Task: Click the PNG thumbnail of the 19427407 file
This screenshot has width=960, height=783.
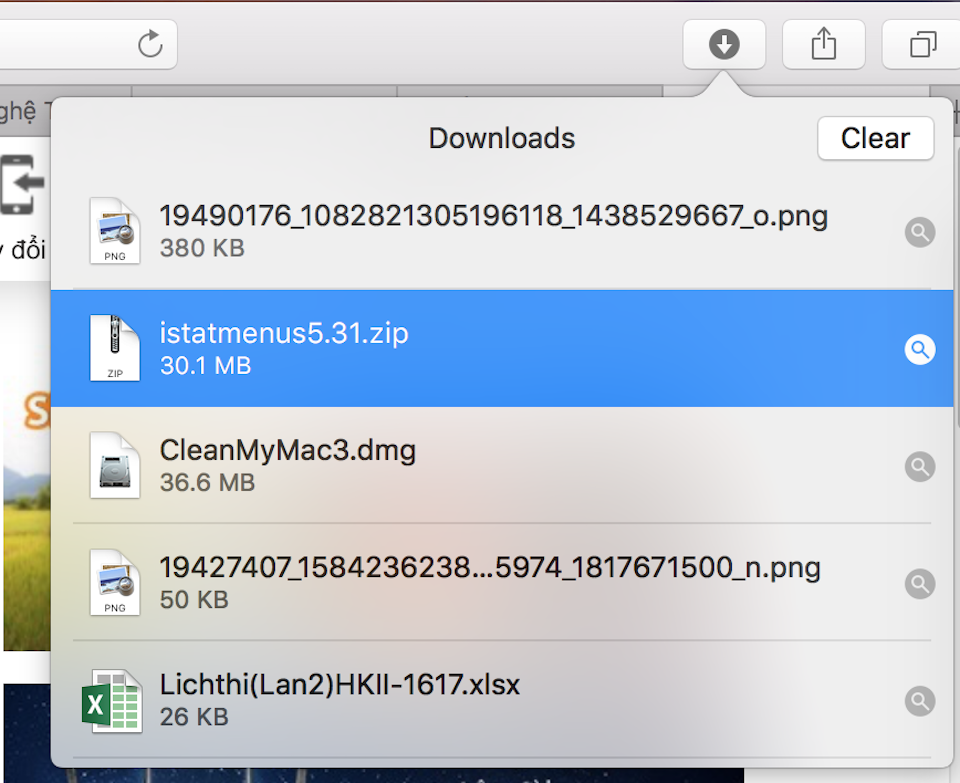Action: [x=114, y=583]
